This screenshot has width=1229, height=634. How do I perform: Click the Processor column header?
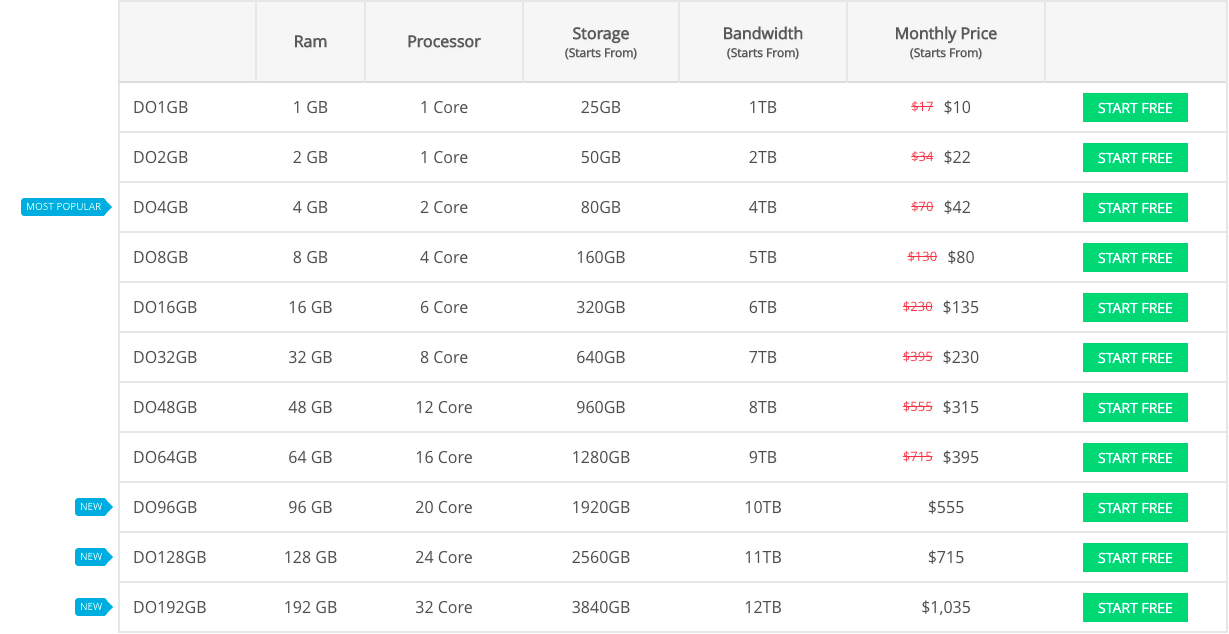click(444, 42)
